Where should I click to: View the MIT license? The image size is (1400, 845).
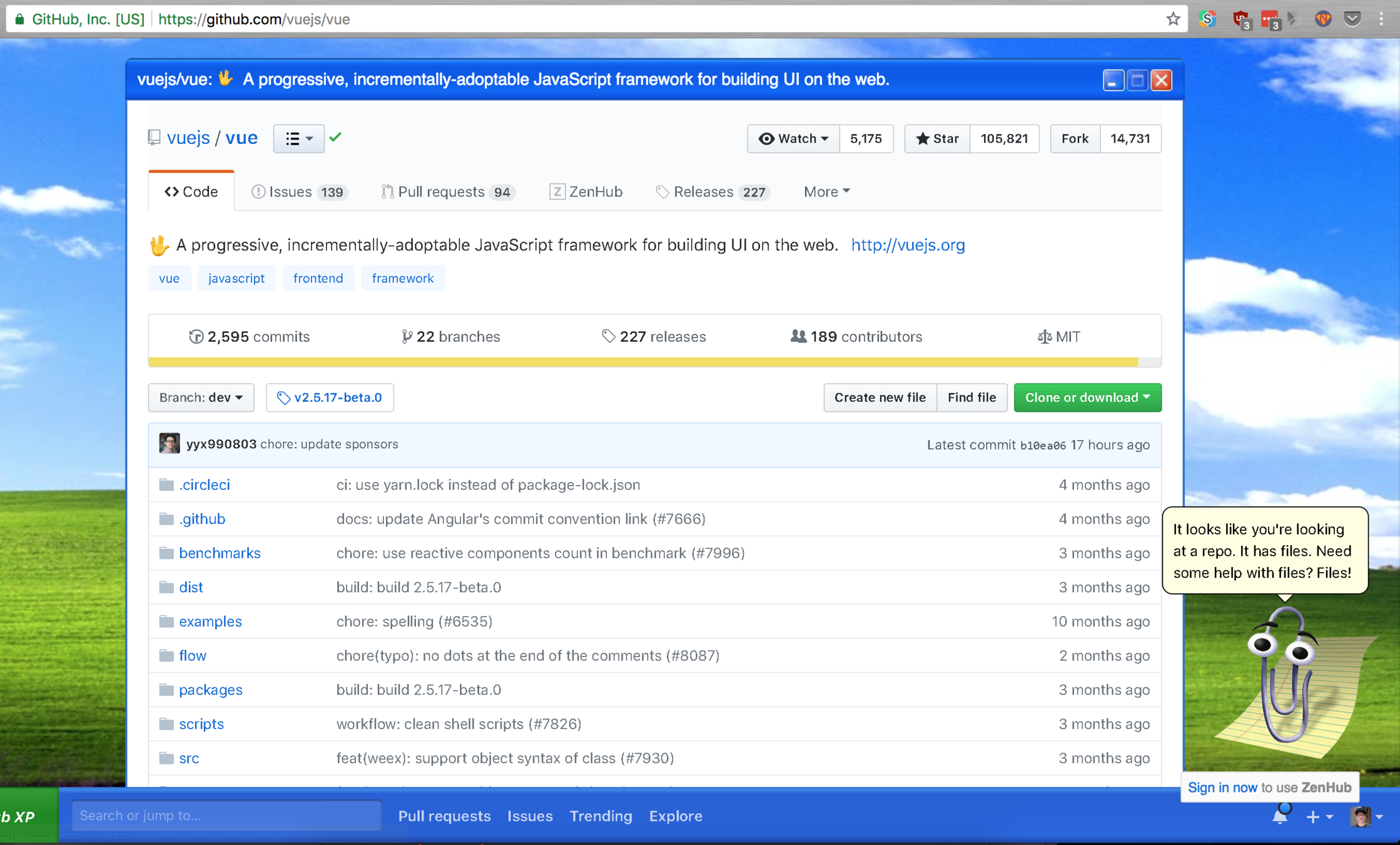1058,337
